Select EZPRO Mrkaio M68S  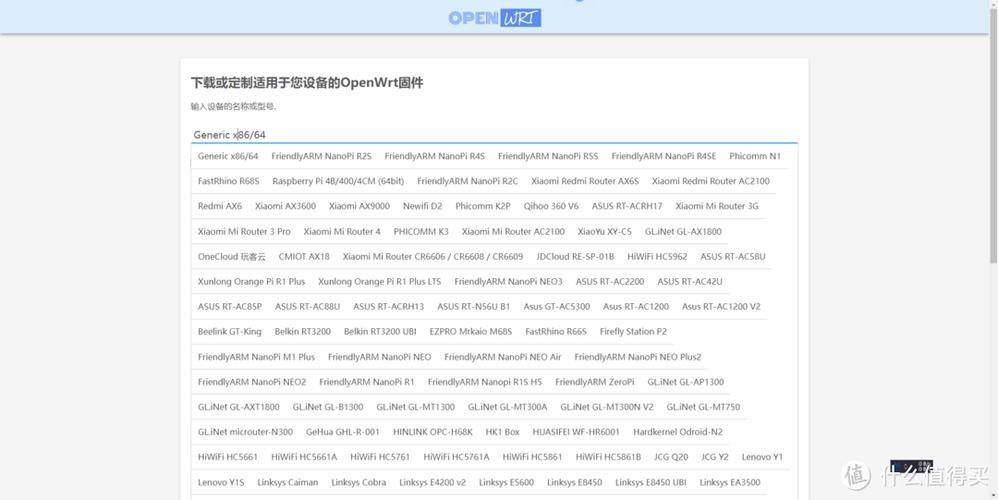tap(470, 331)
